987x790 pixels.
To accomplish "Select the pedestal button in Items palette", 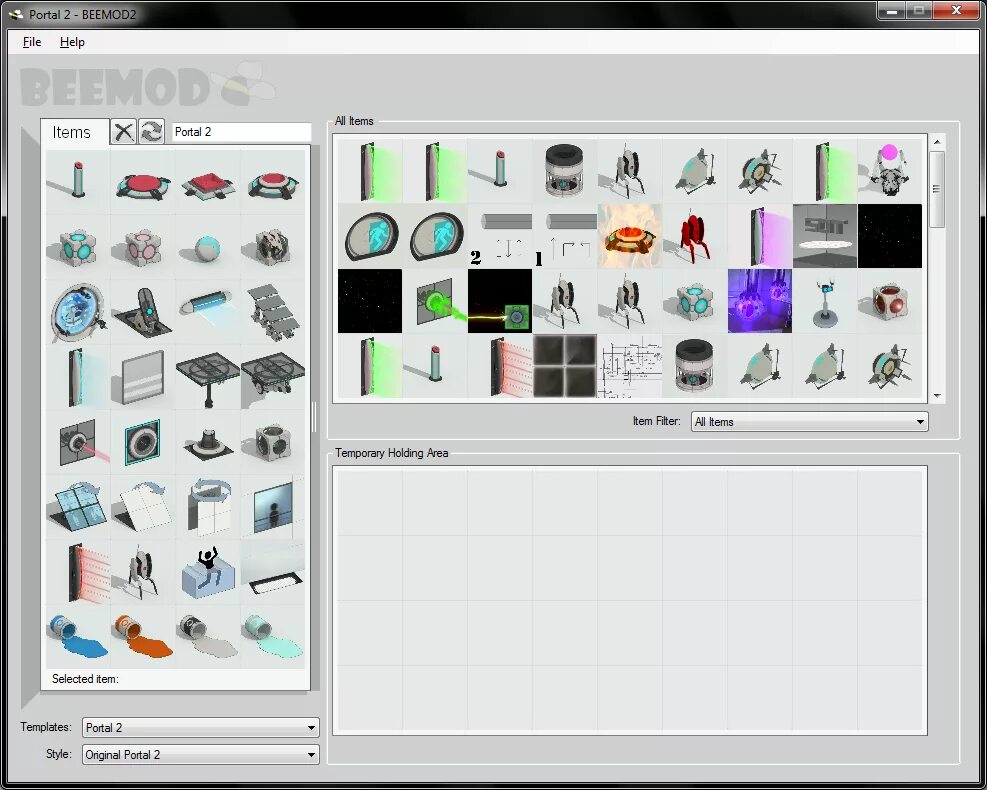I will pos(77,181).
